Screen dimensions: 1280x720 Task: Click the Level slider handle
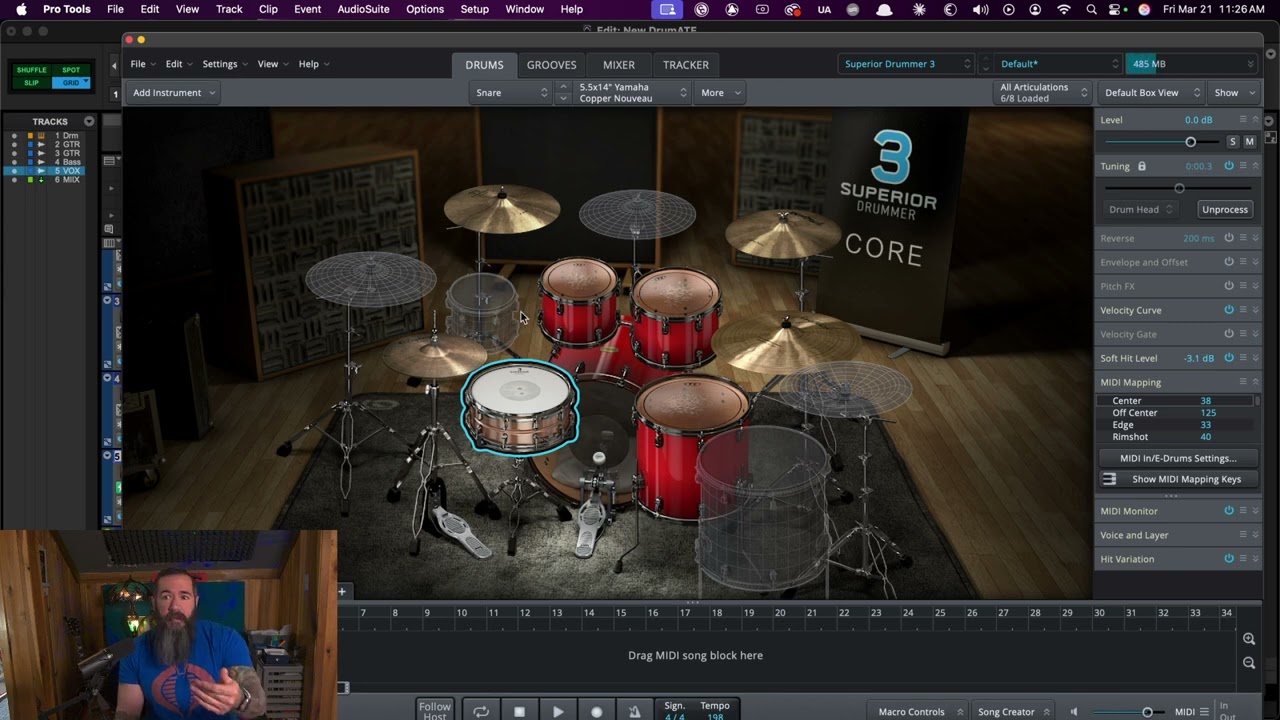point(1190,142)
